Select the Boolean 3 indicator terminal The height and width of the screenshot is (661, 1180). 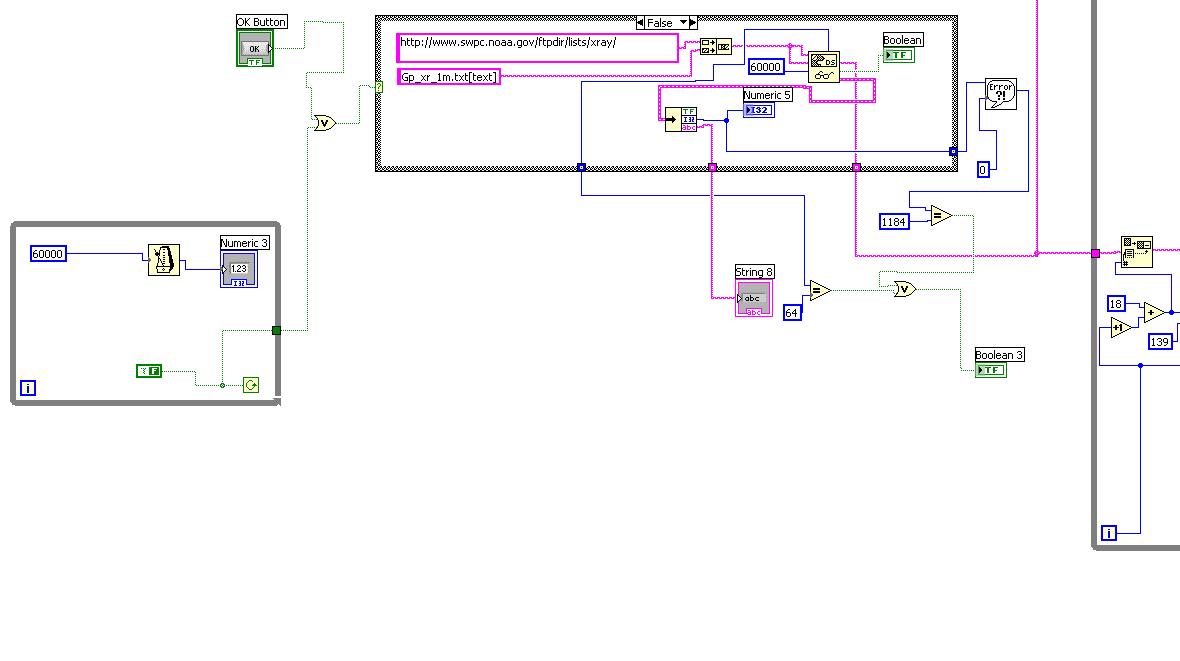991,370
